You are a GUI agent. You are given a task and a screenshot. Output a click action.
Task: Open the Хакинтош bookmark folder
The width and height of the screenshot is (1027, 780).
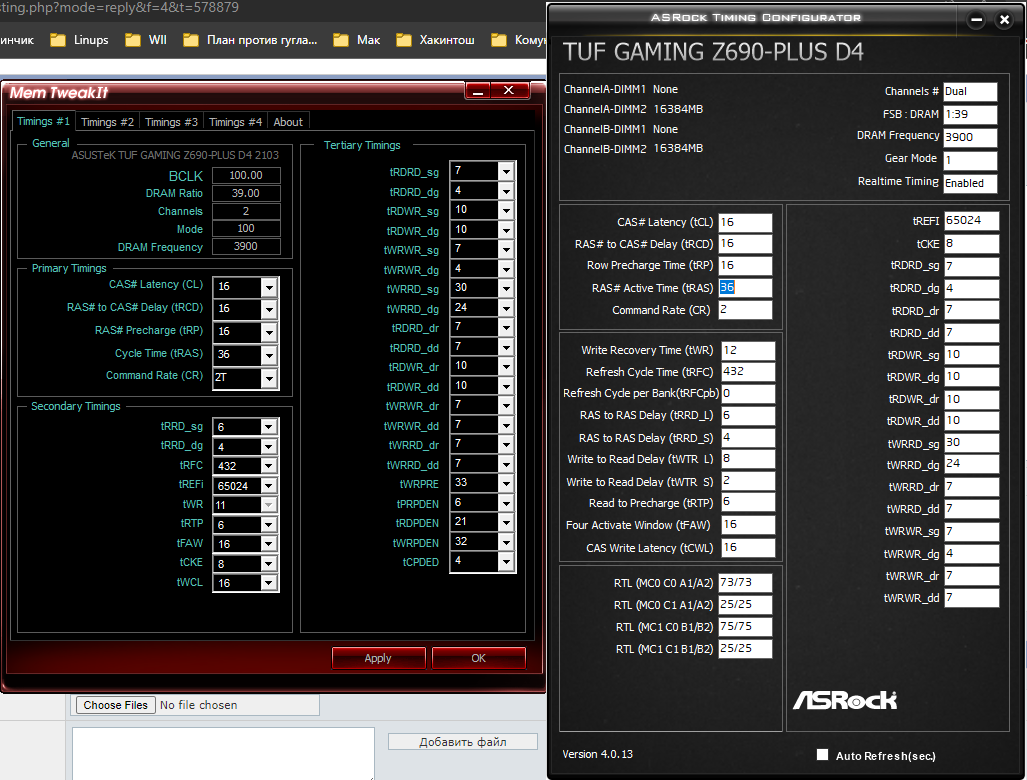(435, 40)
